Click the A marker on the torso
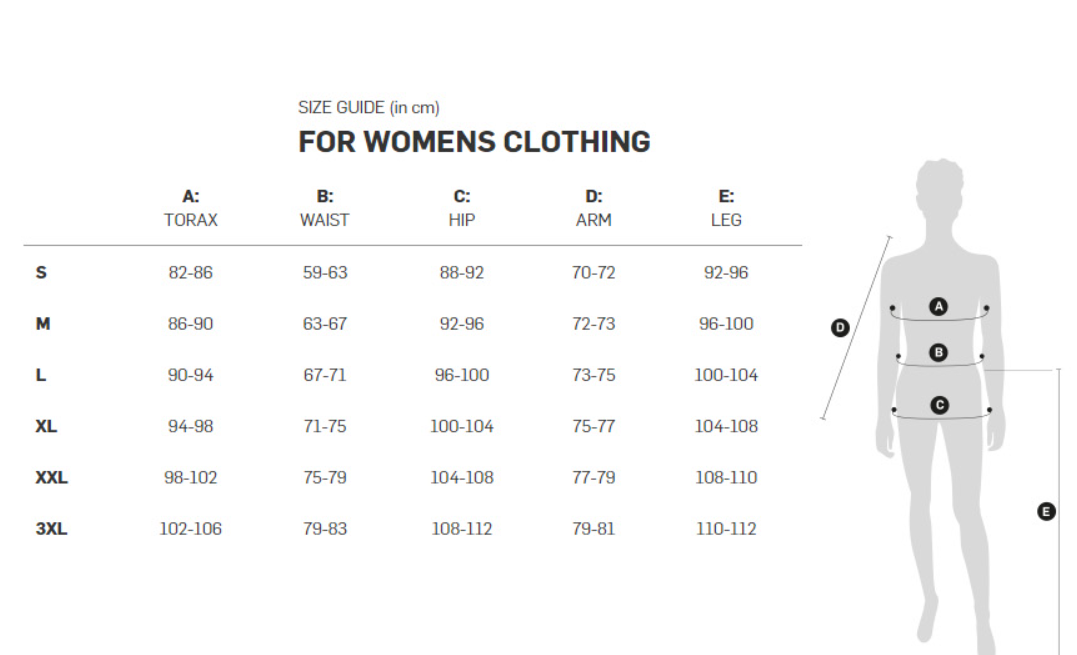 click(x=938, y=306)
